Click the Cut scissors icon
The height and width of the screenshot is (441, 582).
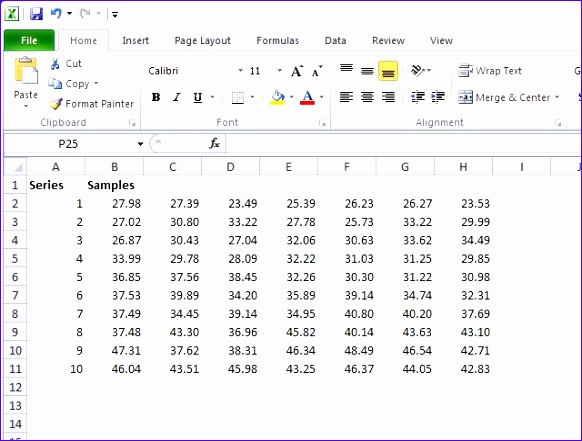point(55,64)
